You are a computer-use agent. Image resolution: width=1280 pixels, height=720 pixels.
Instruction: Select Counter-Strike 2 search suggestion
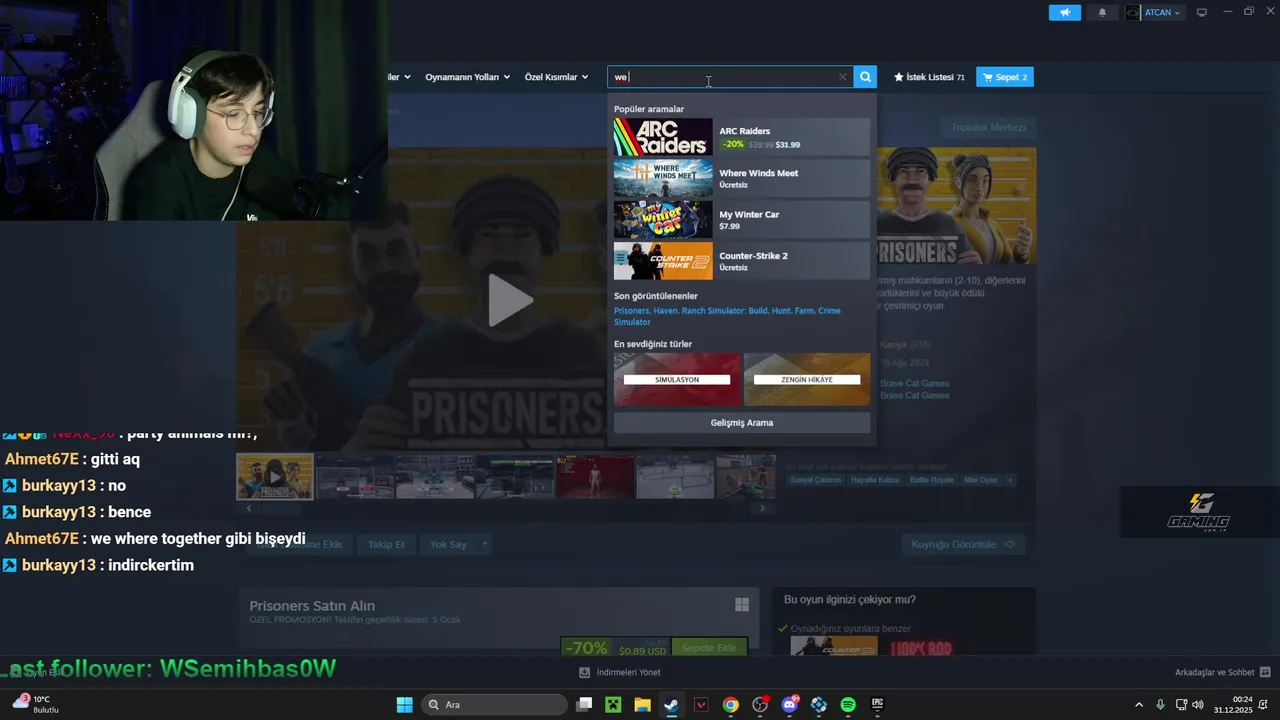pos(742,261)
